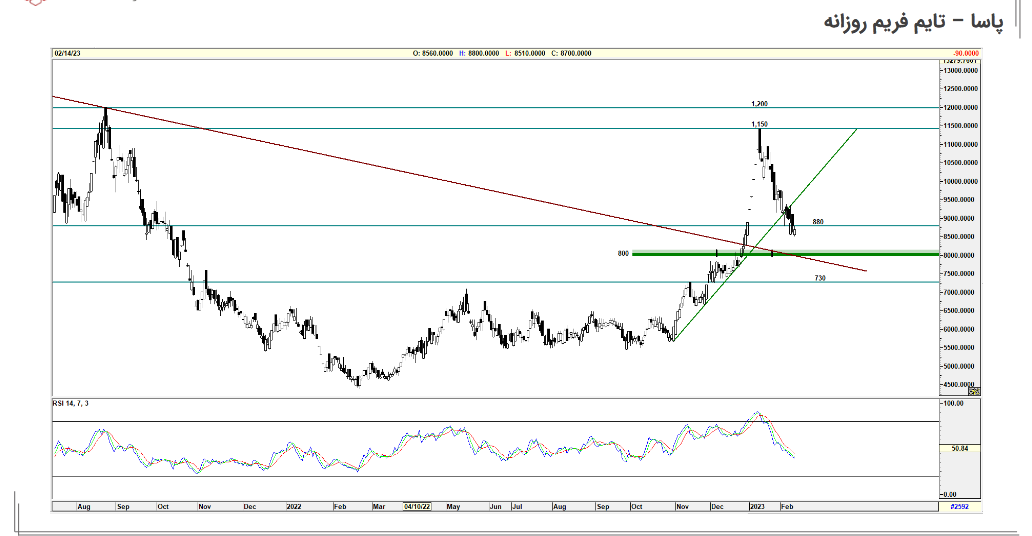Click the 800 label left of green band
The height and width of the screenshot is (536, 1032).
click(621, 254)
